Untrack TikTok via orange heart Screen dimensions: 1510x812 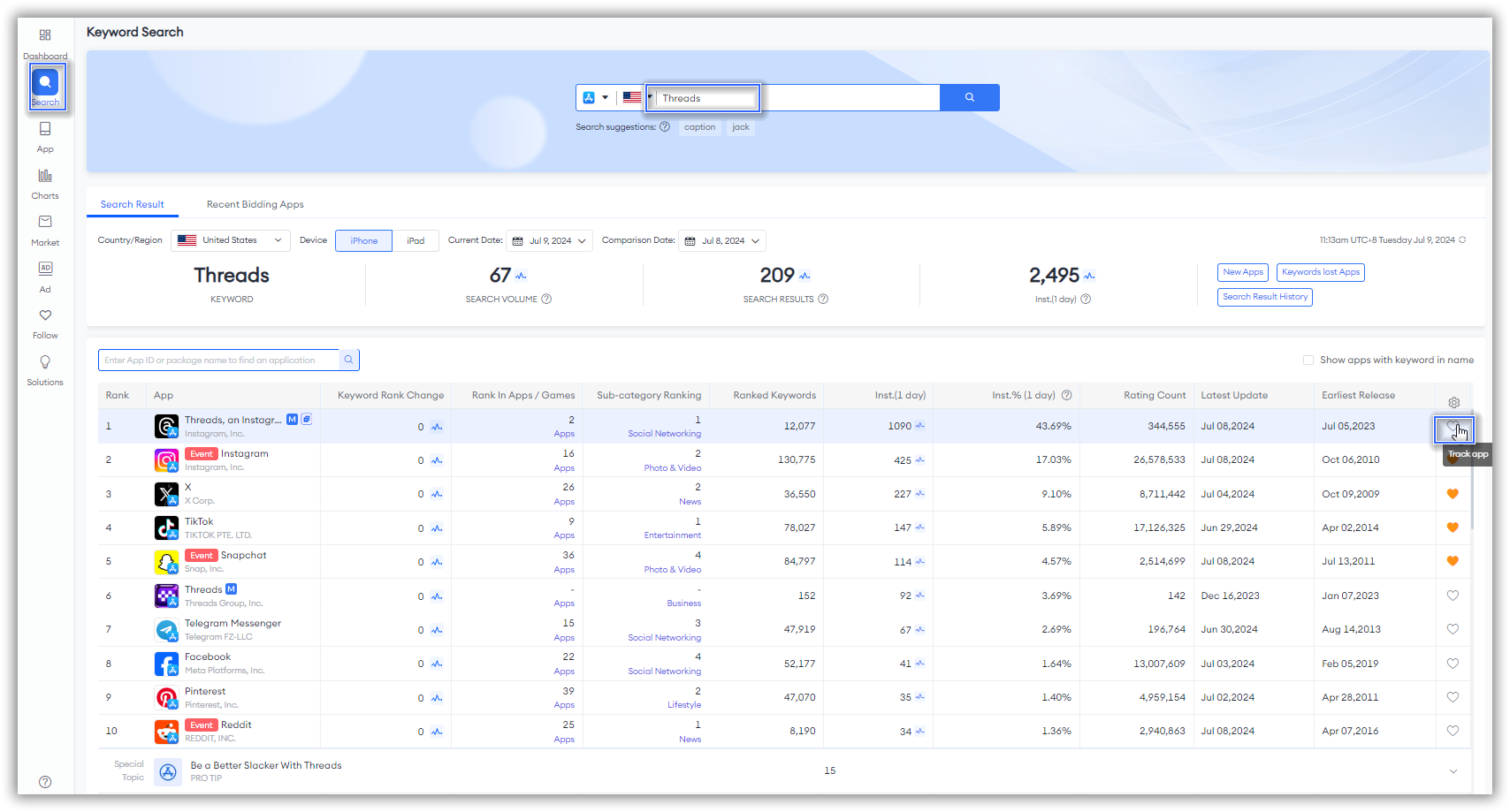1453,527
